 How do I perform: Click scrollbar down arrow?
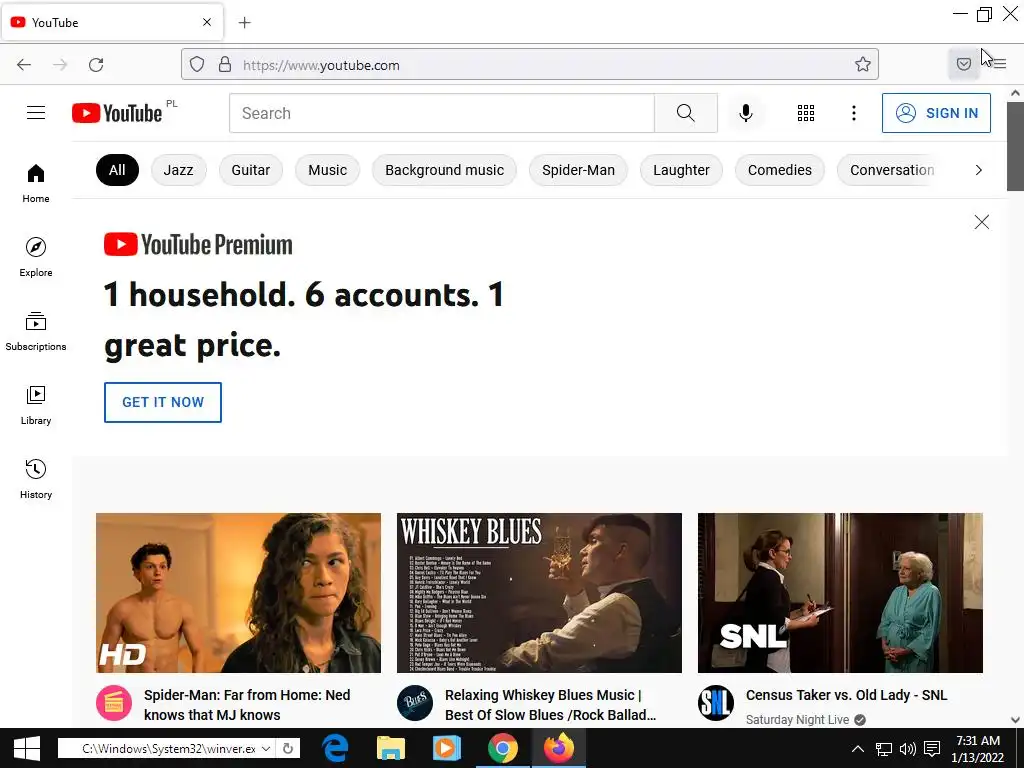pyautogui.click(x=1016, y=720)
